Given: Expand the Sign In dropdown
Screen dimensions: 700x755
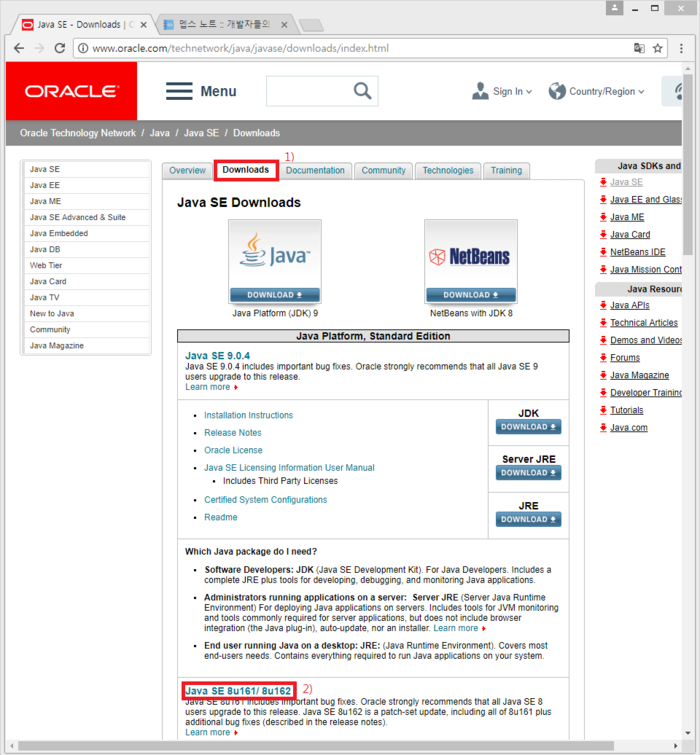Looking at the screenshot, I should (529, 91).
